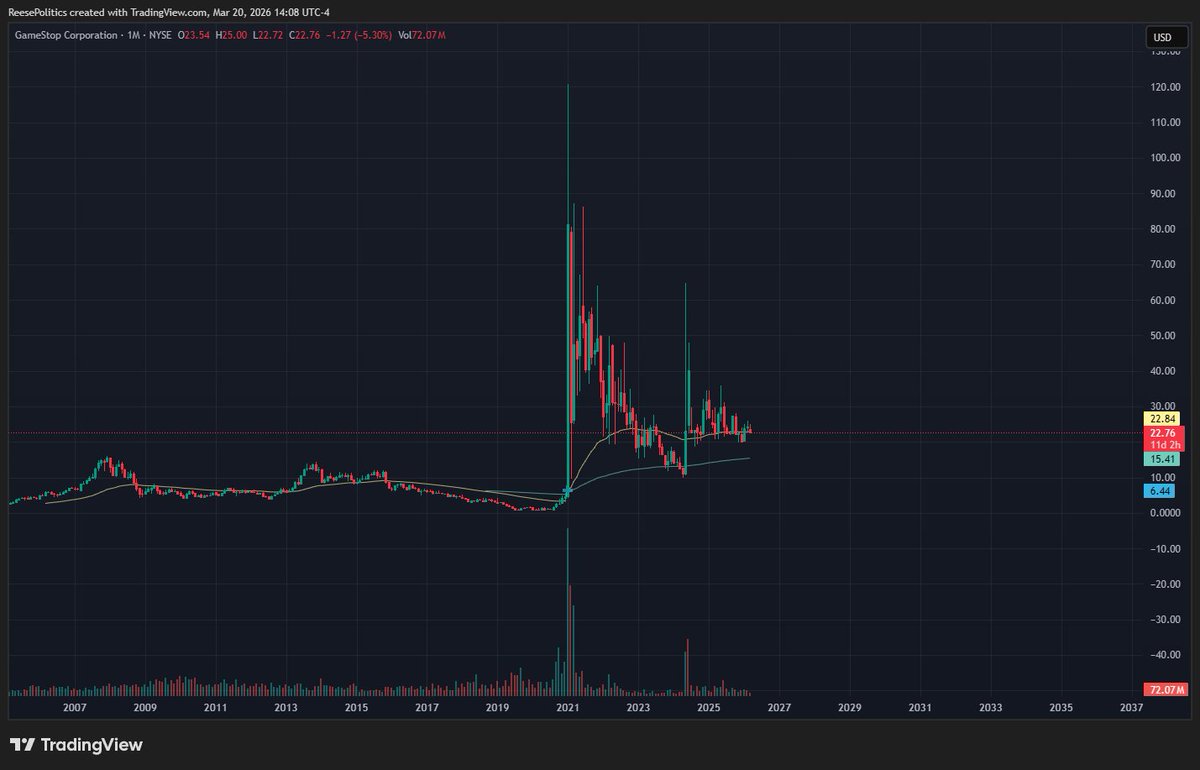
Task: Click the 2037 year on time axis
Action: click(x=1132, y=708)
